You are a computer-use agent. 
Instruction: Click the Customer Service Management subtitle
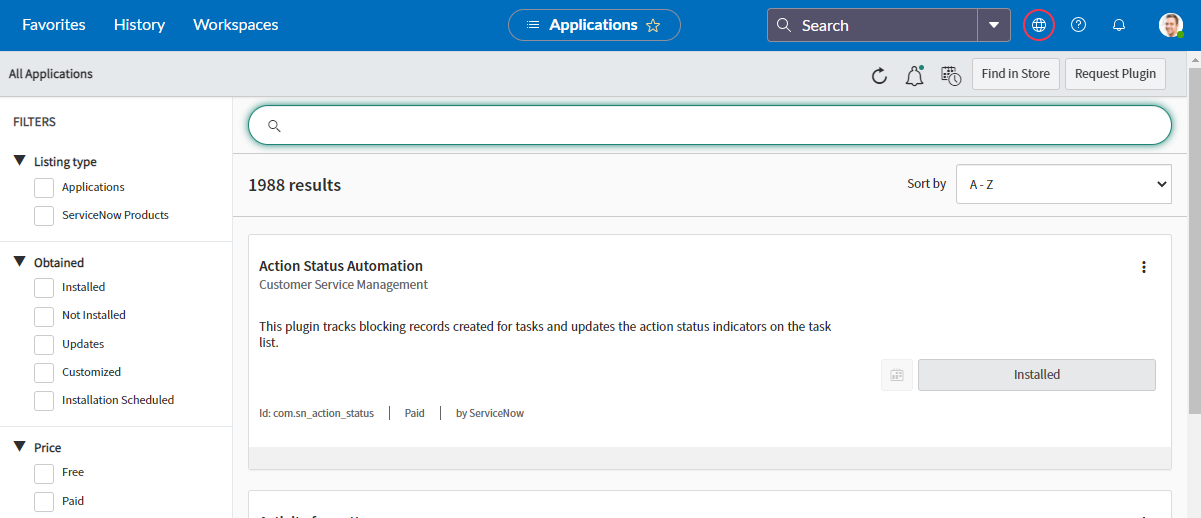click(343, 285)
